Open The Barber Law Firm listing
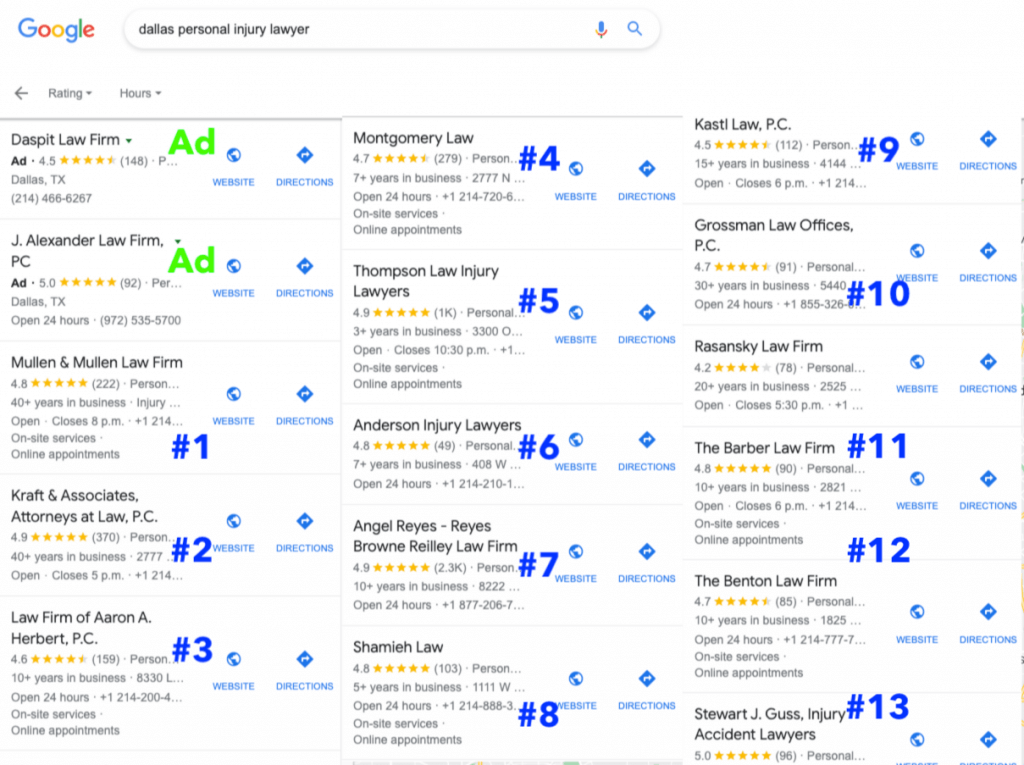This screenshot has height=765, width=1024. (764, 448)
